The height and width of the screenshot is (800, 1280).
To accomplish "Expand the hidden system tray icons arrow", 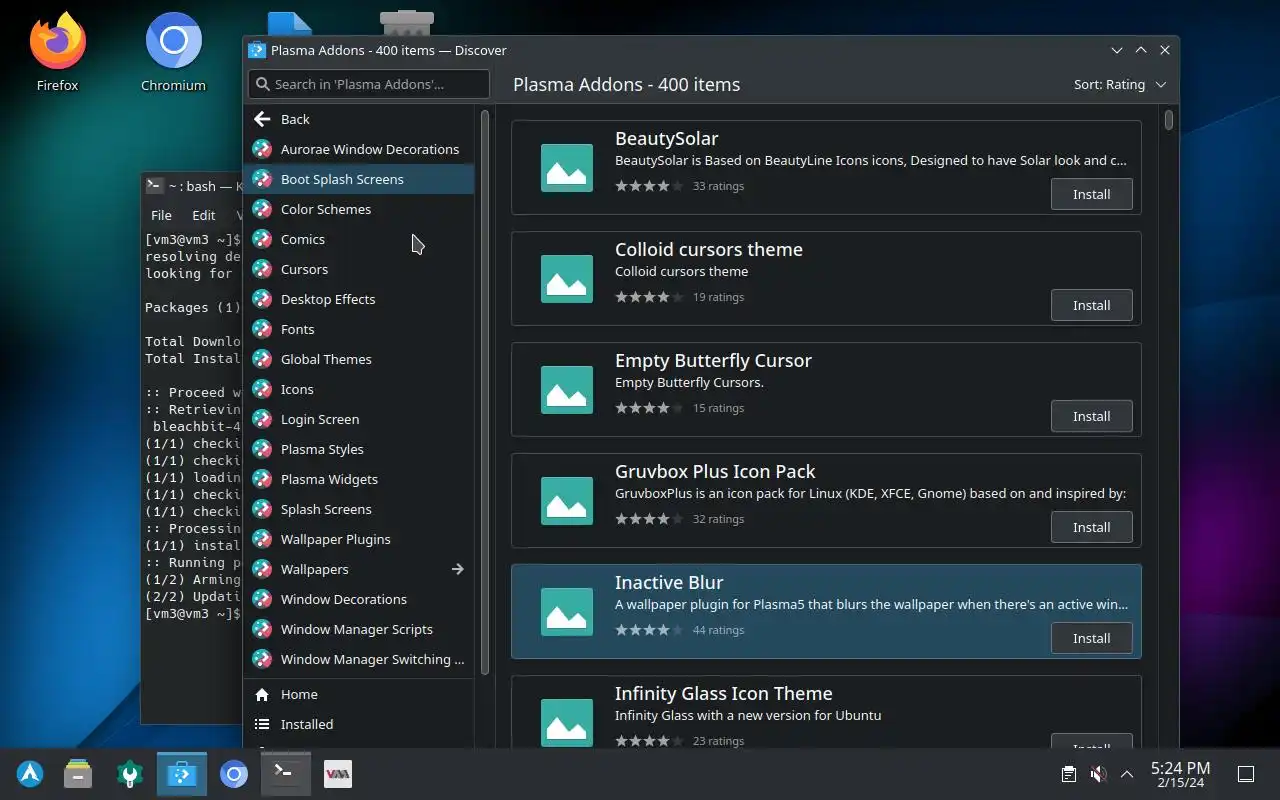I will [1127, 774].
